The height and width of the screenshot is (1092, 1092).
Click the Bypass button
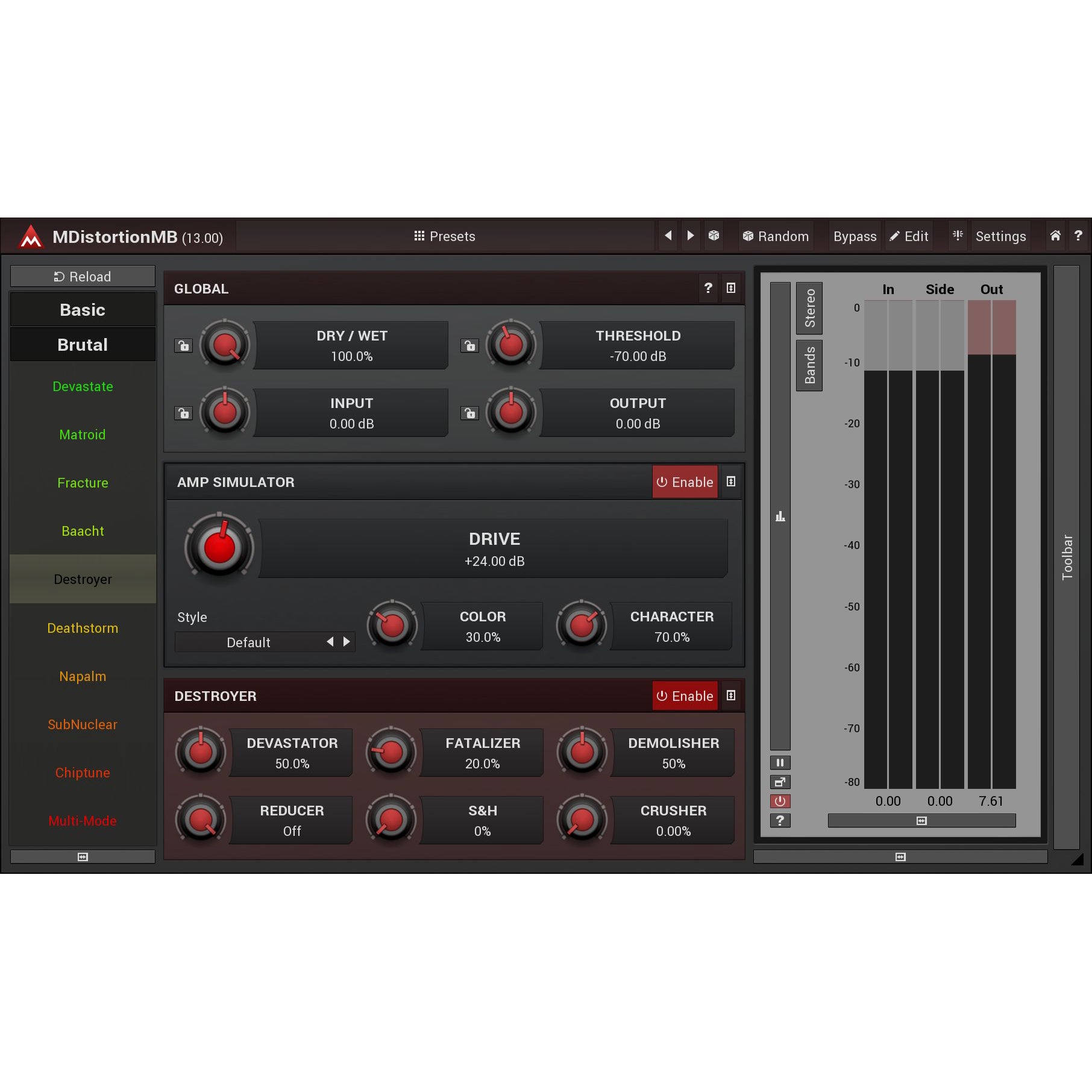(855, 236)
